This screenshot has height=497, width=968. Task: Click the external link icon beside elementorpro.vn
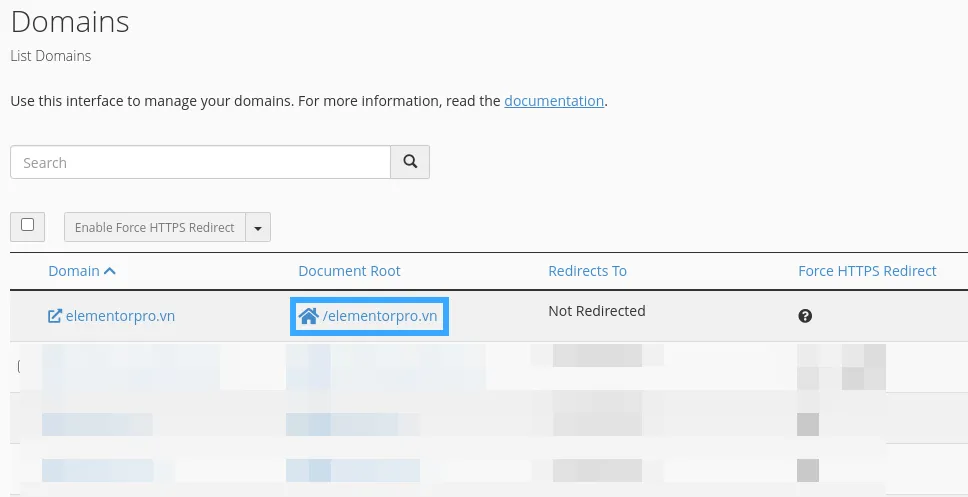pyautogui.click(x=55, y=316)
